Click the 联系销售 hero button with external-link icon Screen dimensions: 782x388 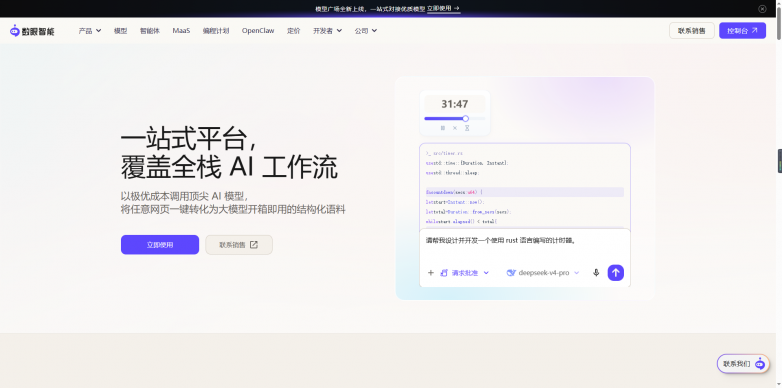click(x=239, y=245)
